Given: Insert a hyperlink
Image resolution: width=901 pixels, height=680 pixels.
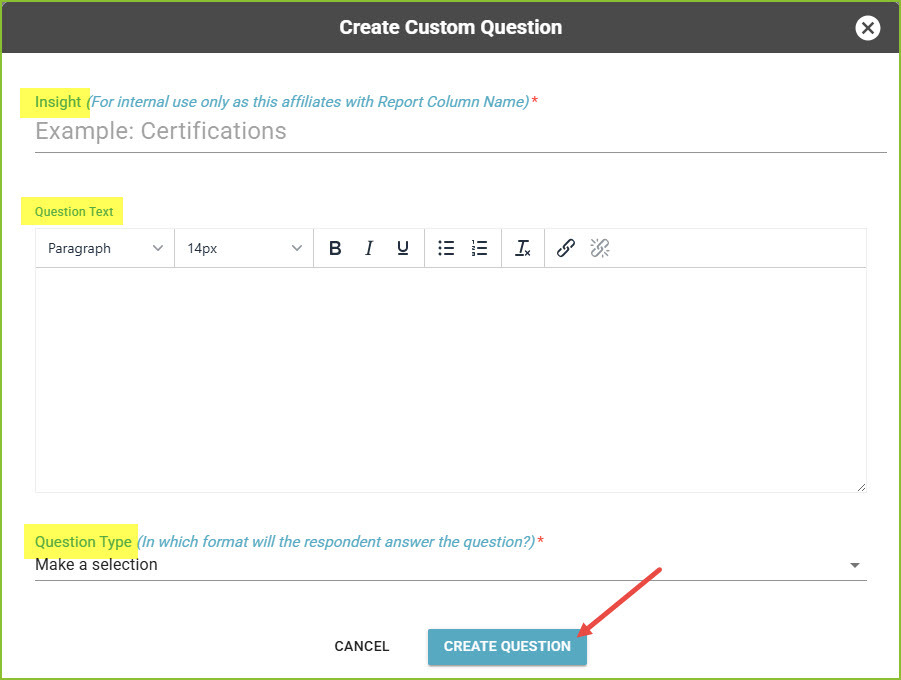Looking at the screenshot, I should [565, 248].
